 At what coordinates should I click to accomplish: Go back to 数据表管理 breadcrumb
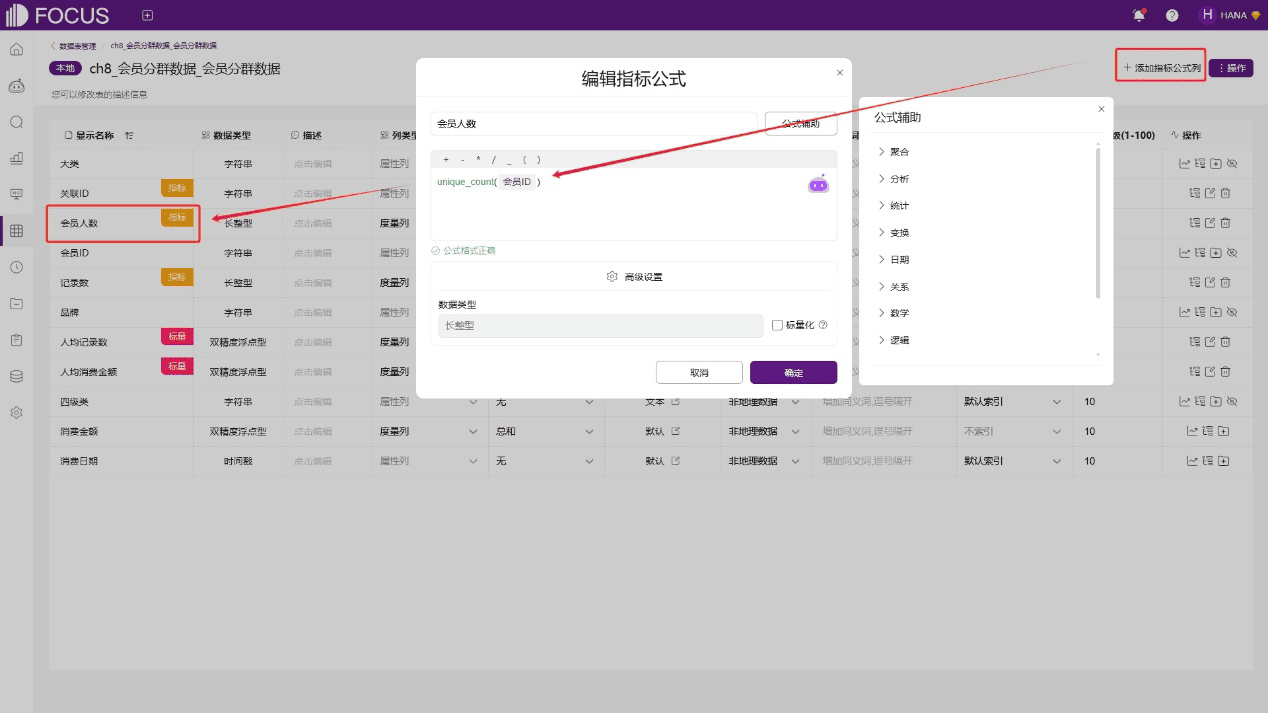76,46
